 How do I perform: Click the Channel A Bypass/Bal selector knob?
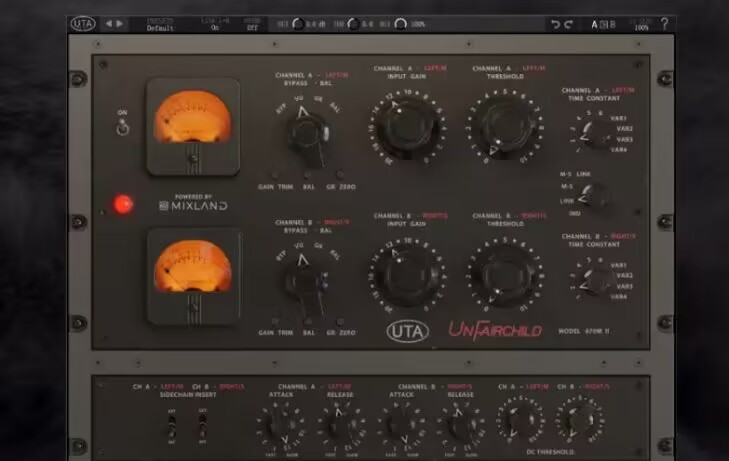[308, 135]
